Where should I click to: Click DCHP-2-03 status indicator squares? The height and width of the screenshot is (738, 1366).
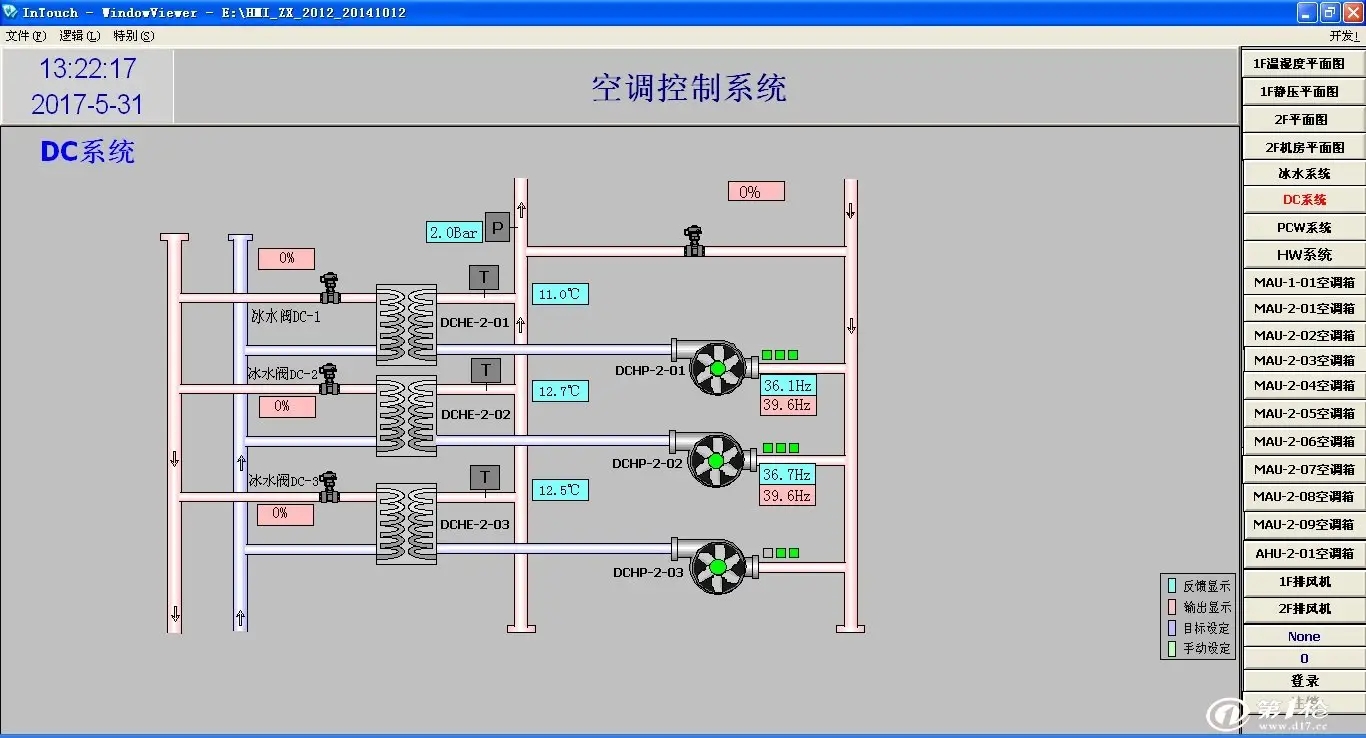click(x=780, y=553)
